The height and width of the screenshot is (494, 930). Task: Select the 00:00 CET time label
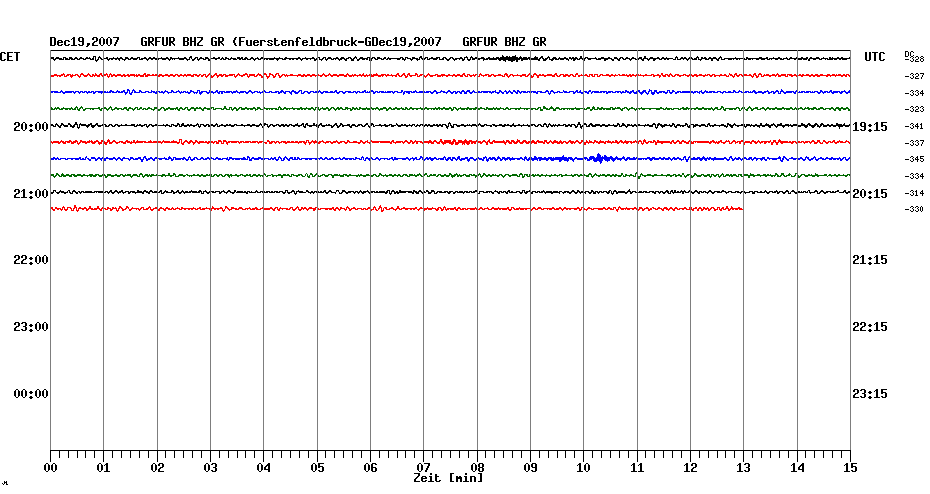coord(31,394)
